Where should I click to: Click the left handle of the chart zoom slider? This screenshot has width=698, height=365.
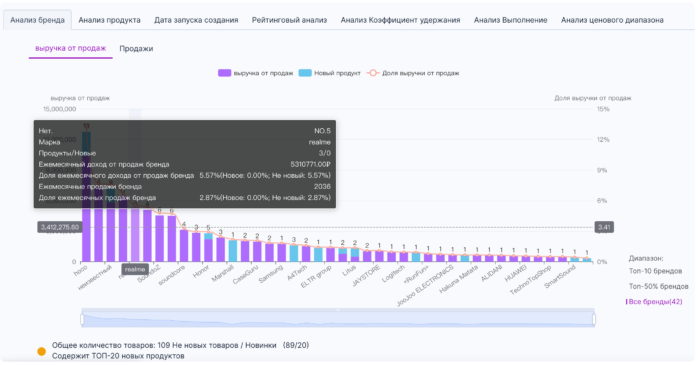coord(82,320)
